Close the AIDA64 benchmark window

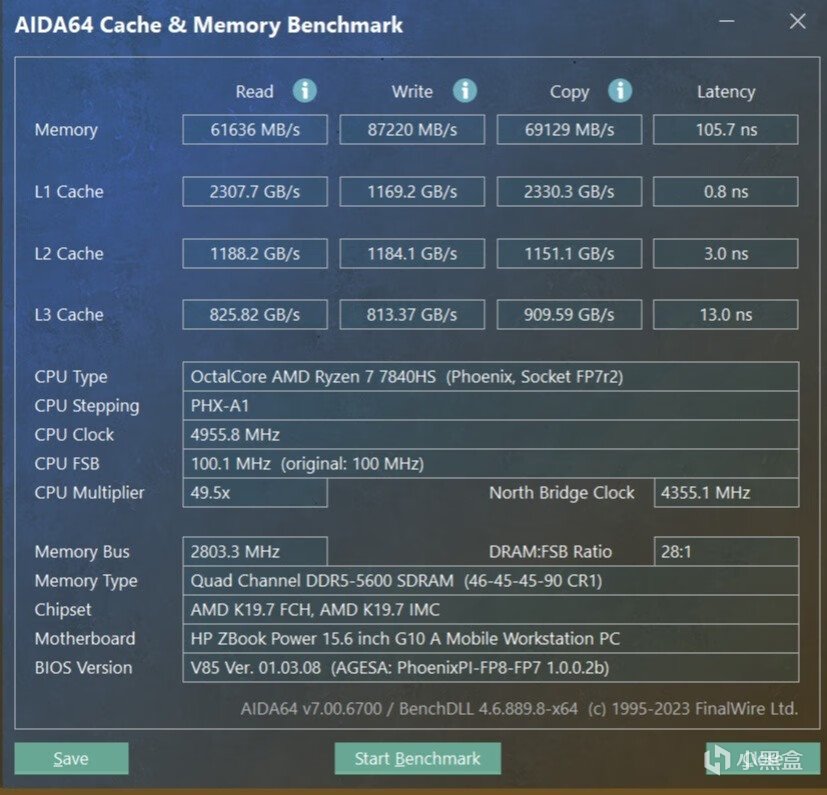click(797, 21)
